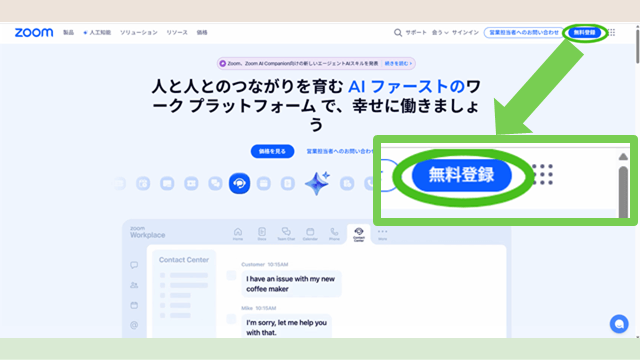Viewport: 640px width, 360px height.
Task: Select the team chat bubbles icon in carousel
Action: tap(215, 184)
